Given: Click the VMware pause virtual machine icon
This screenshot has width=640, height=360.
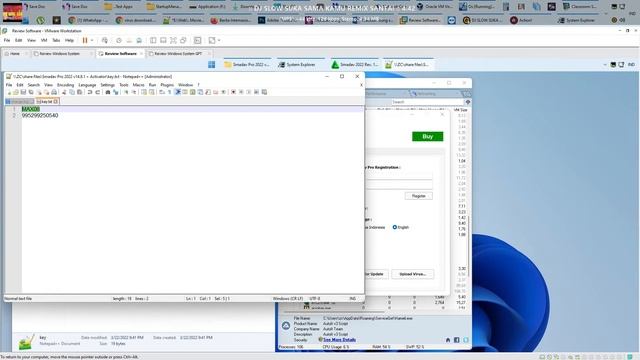Looking at the screenshot, I should click(x=85, y=40).
